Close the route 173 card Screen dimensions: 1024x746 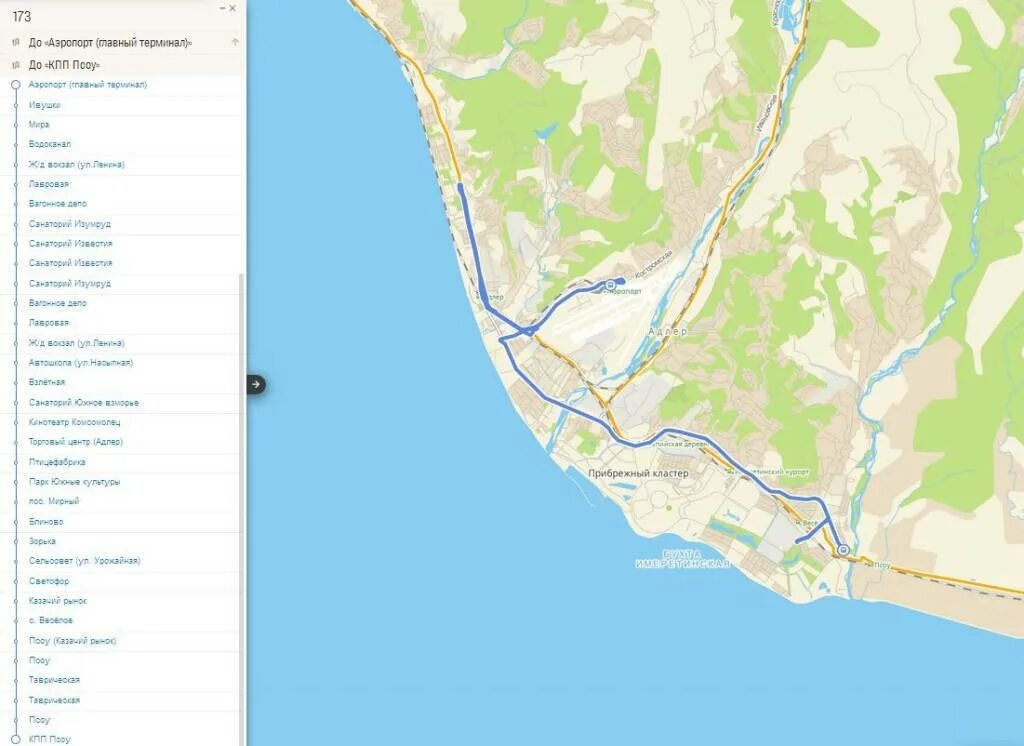coord(232,8)
